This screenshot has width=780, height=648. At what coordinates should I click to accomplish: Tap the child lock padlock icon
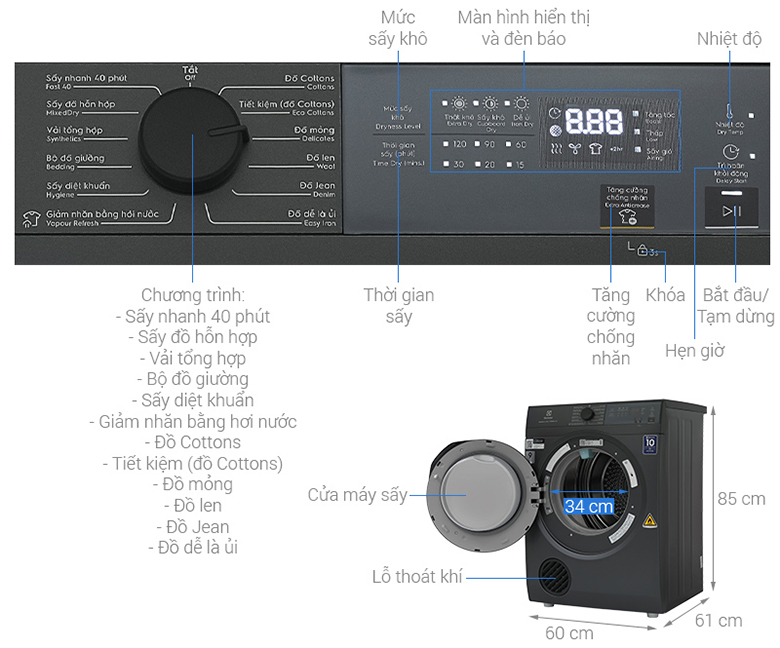[x=643, y=250]
